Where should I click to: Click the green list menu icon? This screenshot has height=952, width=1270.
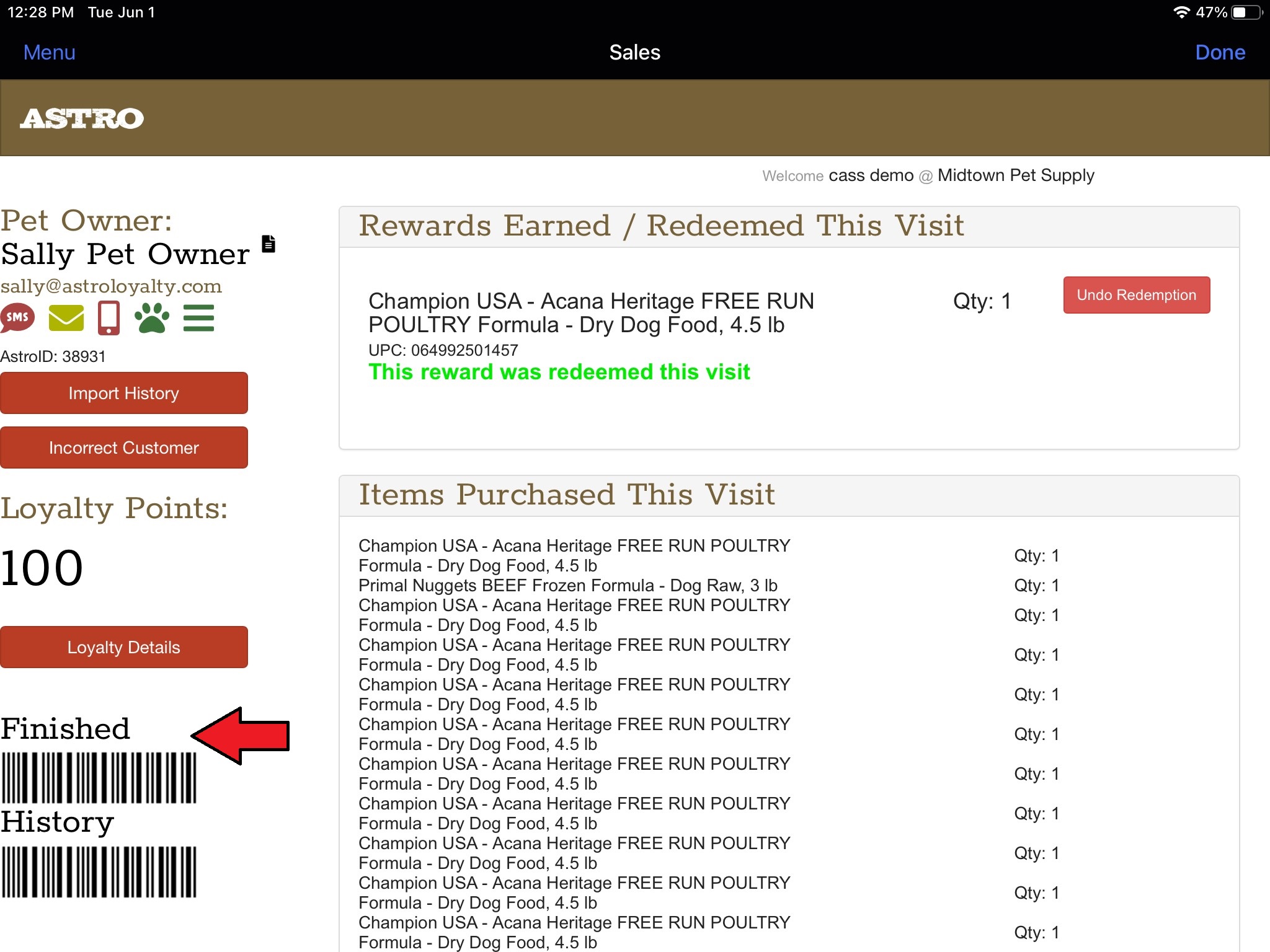click(198, 318)
